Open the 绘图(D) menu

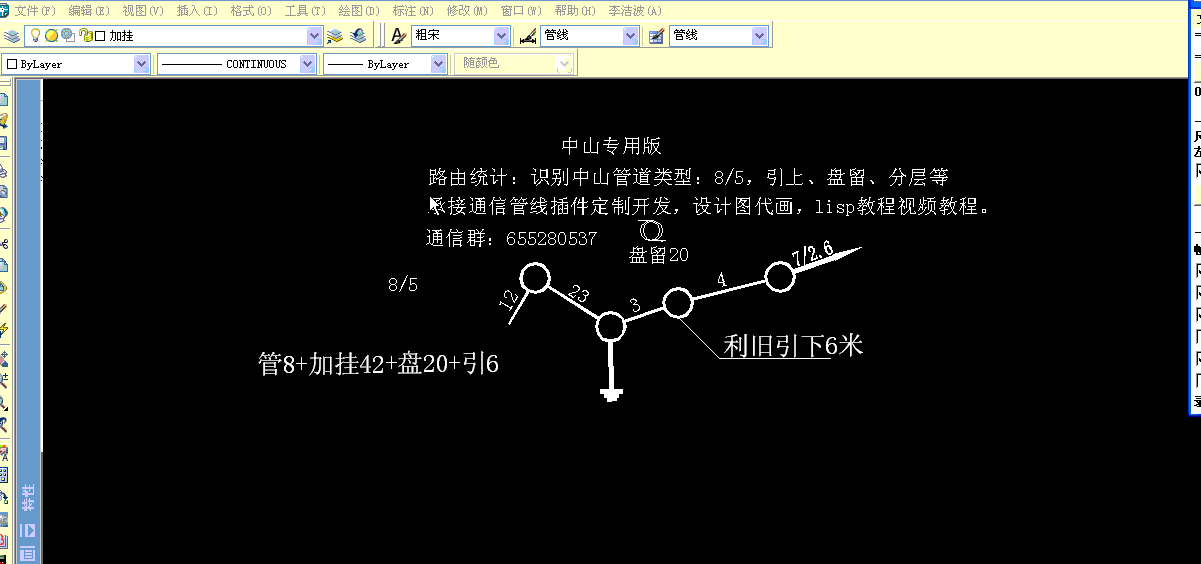point(359,10)
